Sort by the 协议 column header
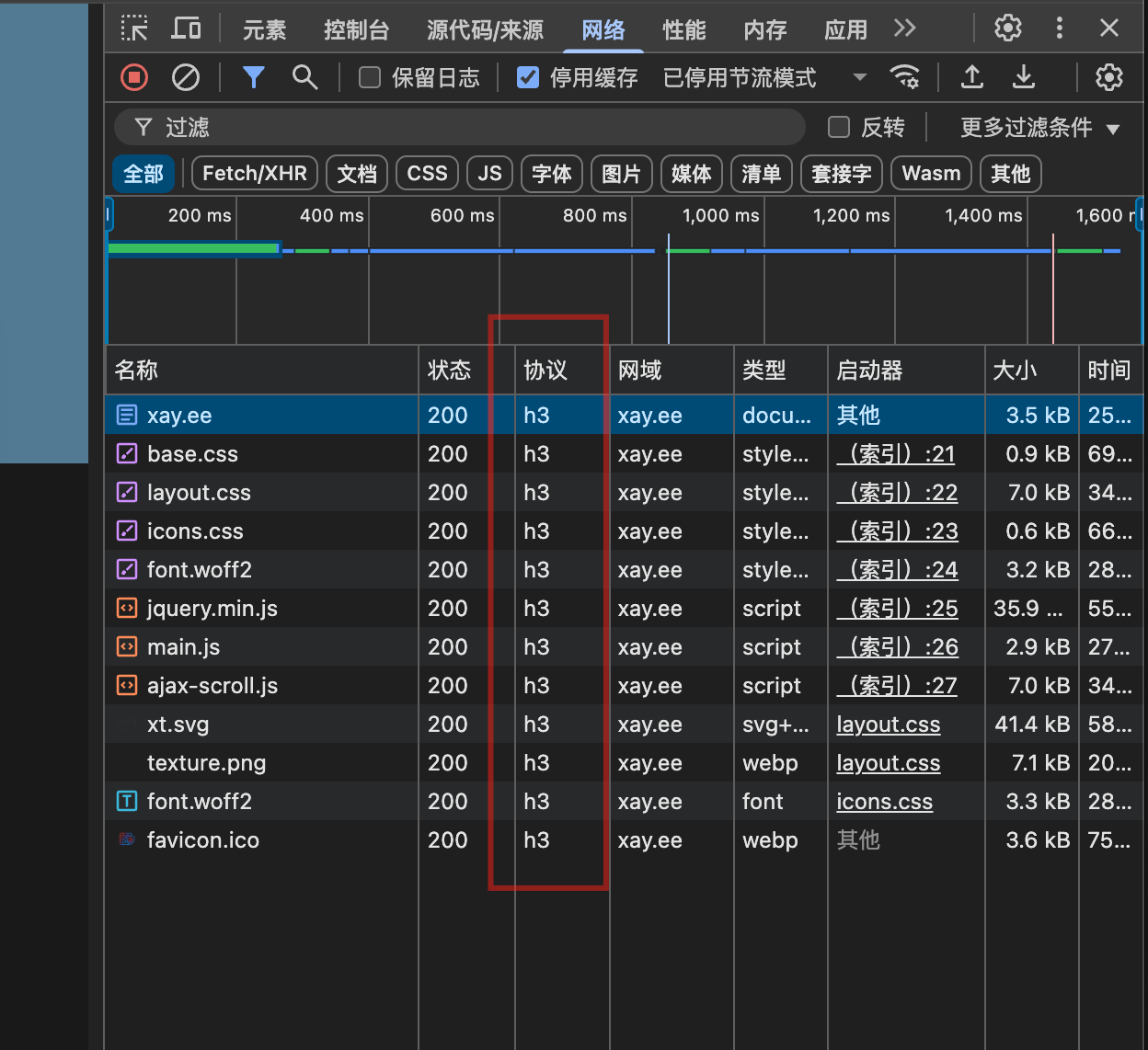The image size is (1148, 1050). click(562, 371)
